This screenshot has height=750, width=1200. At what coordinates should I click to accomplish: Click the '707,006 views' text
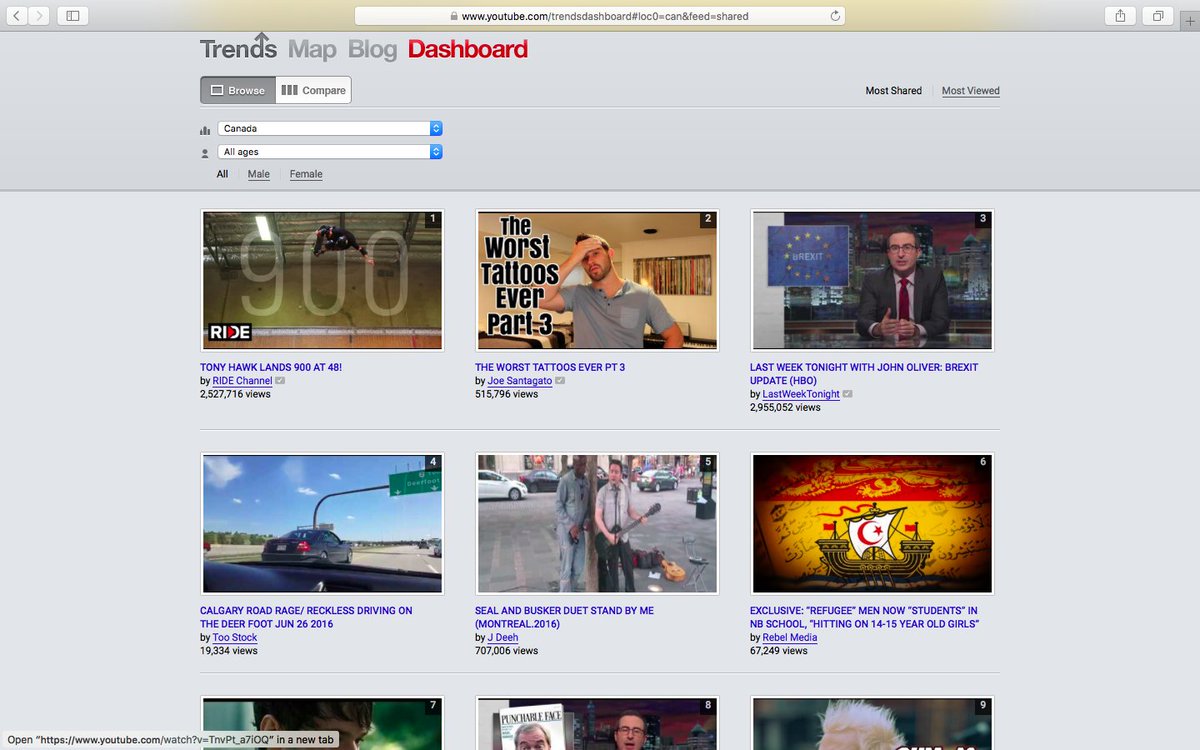(506, 650)
